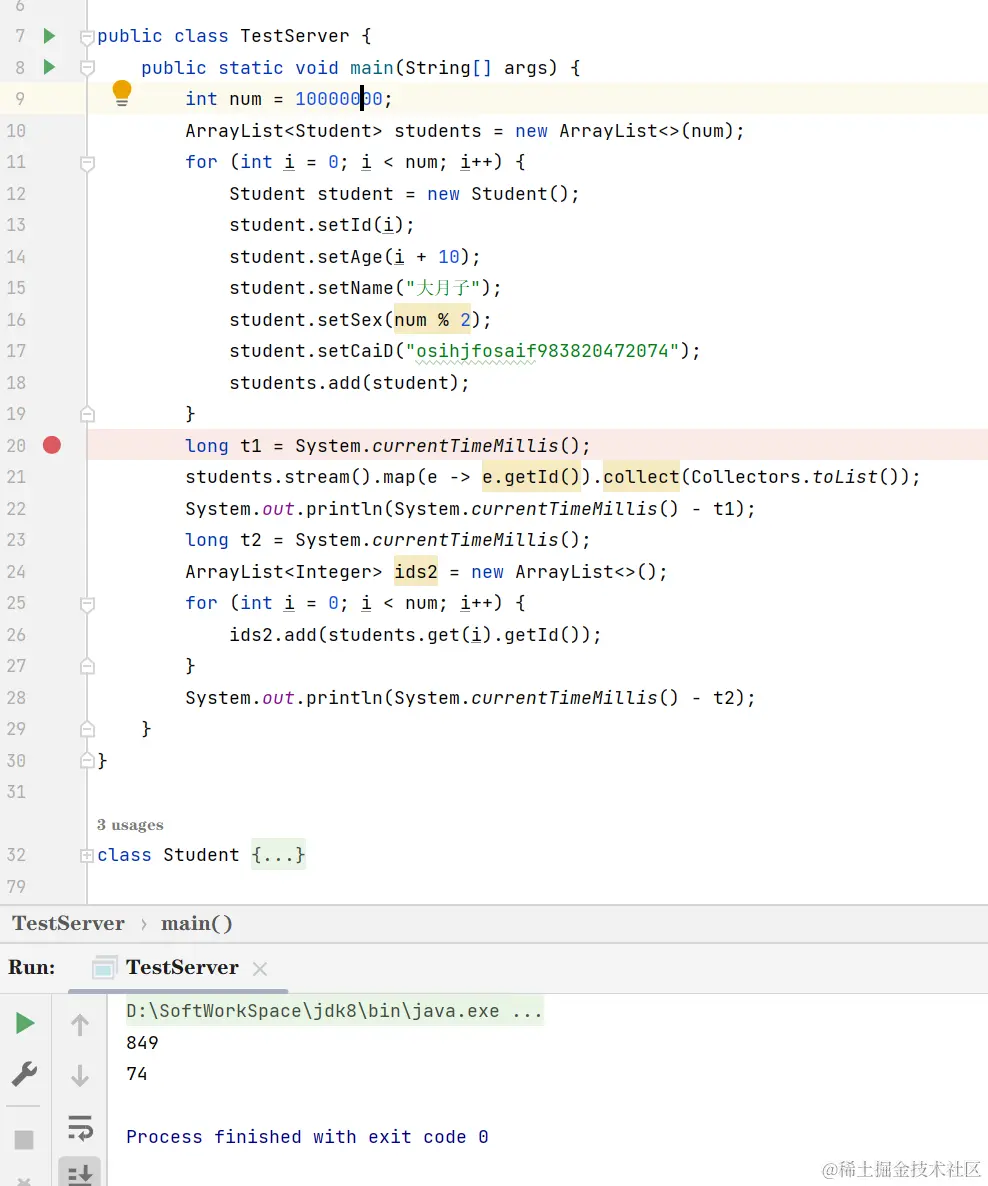Click the stop process square icon
The height and width of the screenshot is (1186, 988).
25,1139
